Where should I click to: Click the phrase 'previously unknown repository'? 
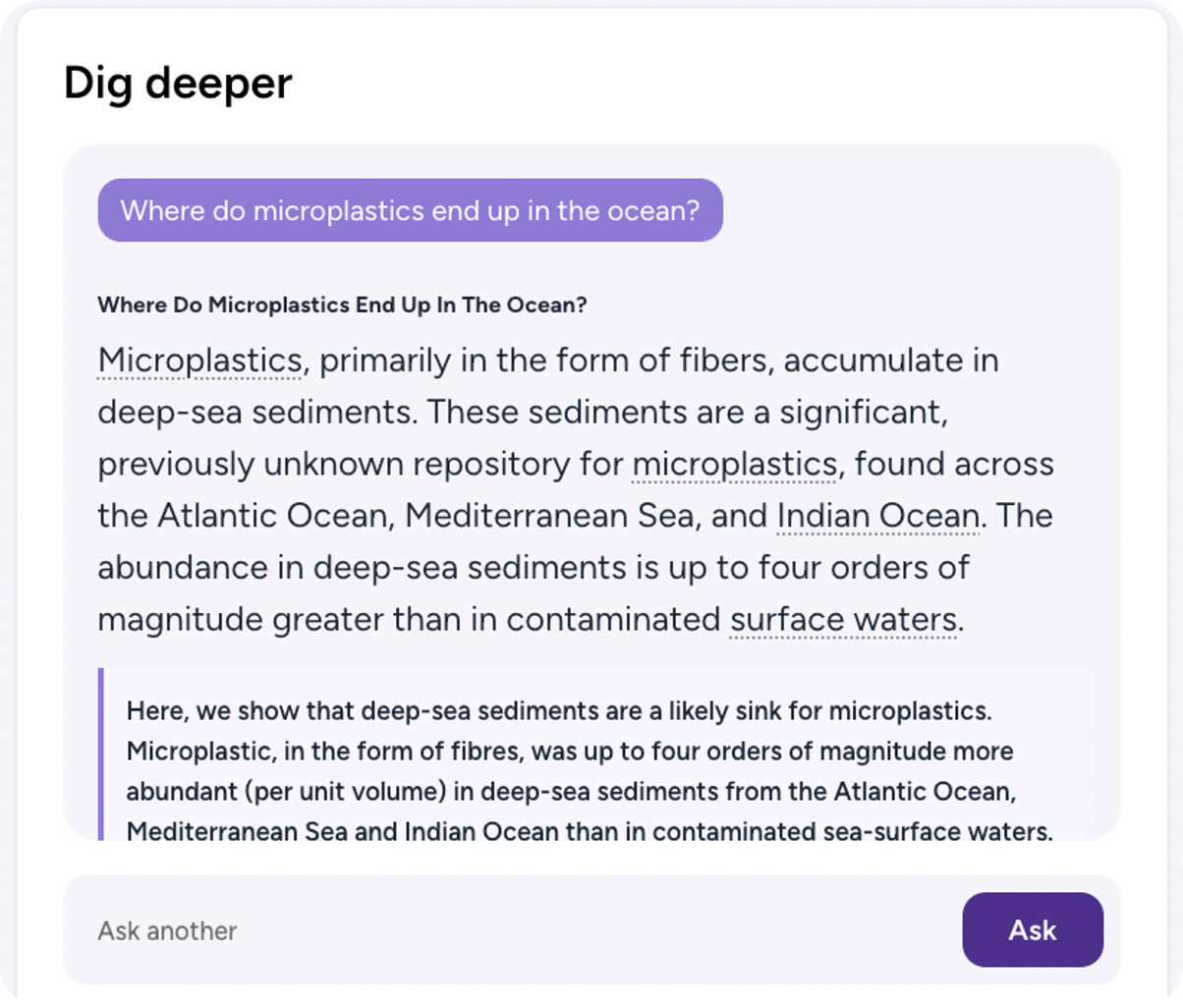(334, 464)
